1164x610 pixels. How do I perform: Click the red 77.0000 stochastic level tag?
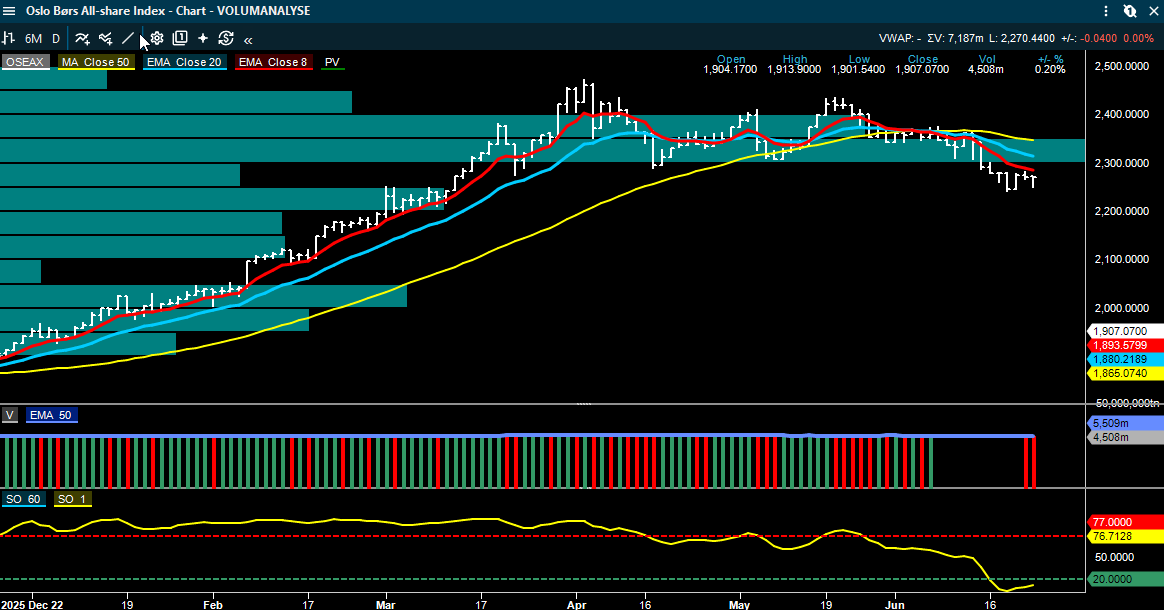point(1125,522)
